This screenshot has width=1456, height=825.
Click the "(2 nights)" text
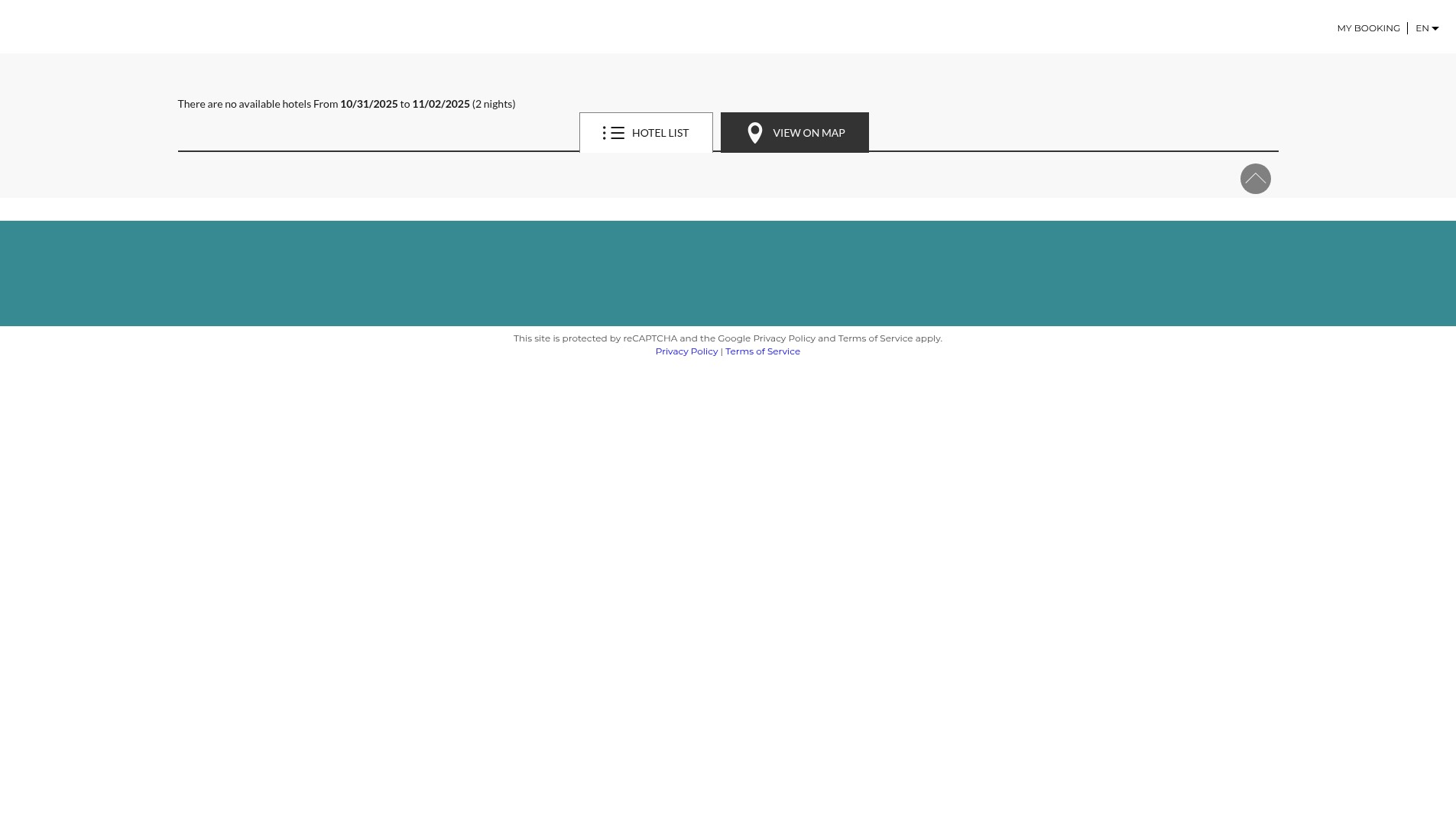pyautogui.click(x=494, y=104)
